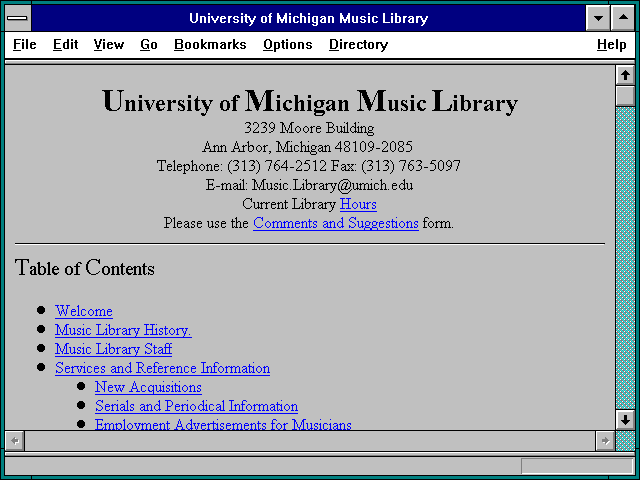Open the File menu
This screenshot has height=480, width=640.
tap(24, 44)
